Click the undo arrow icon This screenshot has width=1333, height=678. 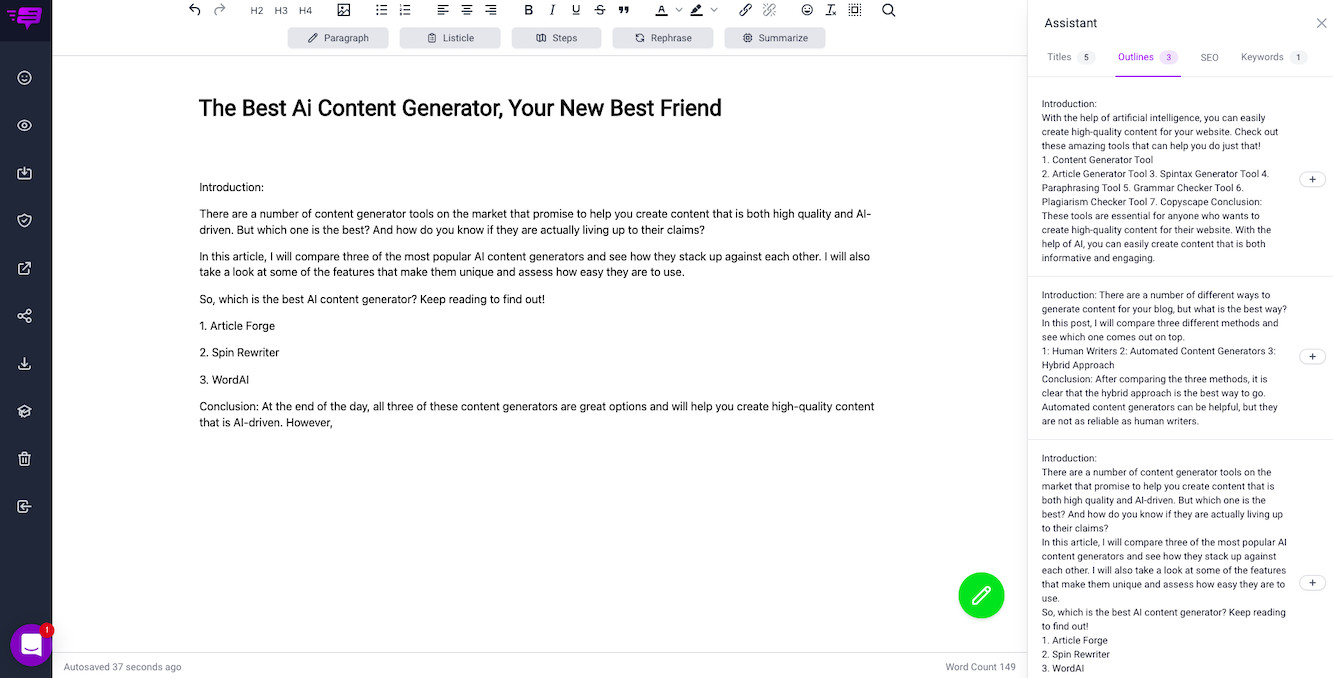[x=195, y=10]
